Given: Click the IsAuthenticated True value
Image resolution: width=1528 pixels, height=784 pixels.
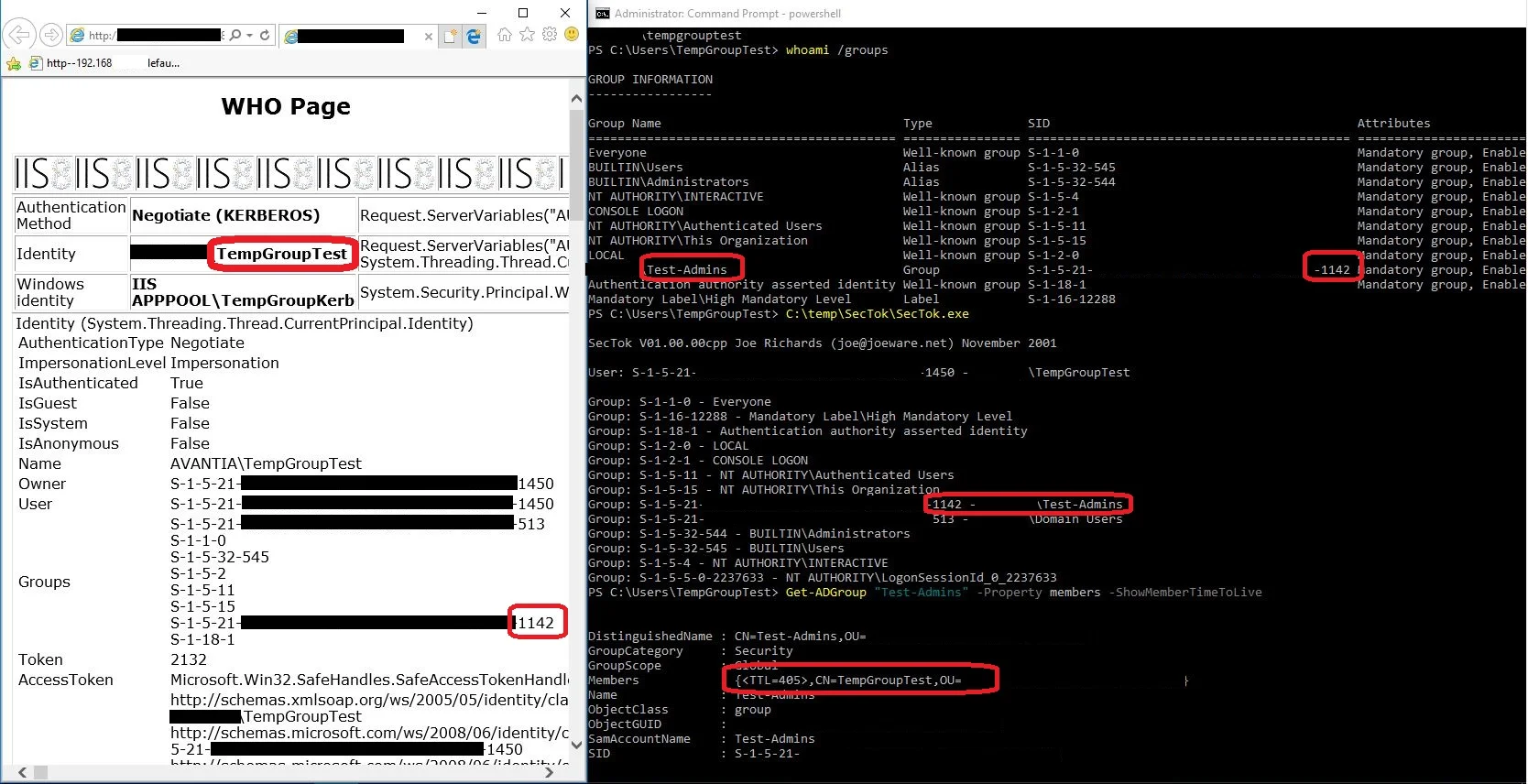Looking at the screenshot, I should click(x=187, y=383).
